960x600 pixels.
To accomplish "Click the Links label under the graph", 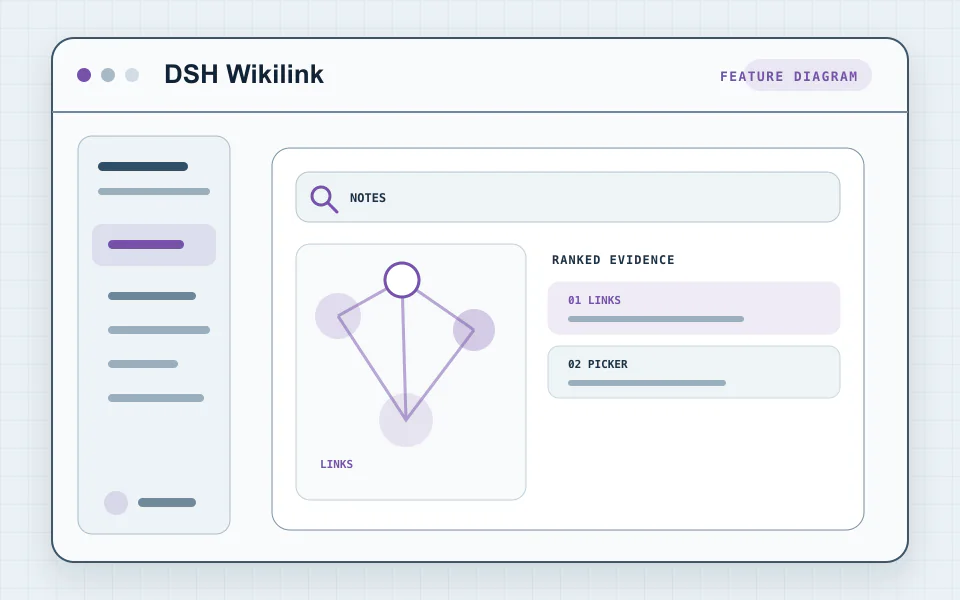I will 336,464.
